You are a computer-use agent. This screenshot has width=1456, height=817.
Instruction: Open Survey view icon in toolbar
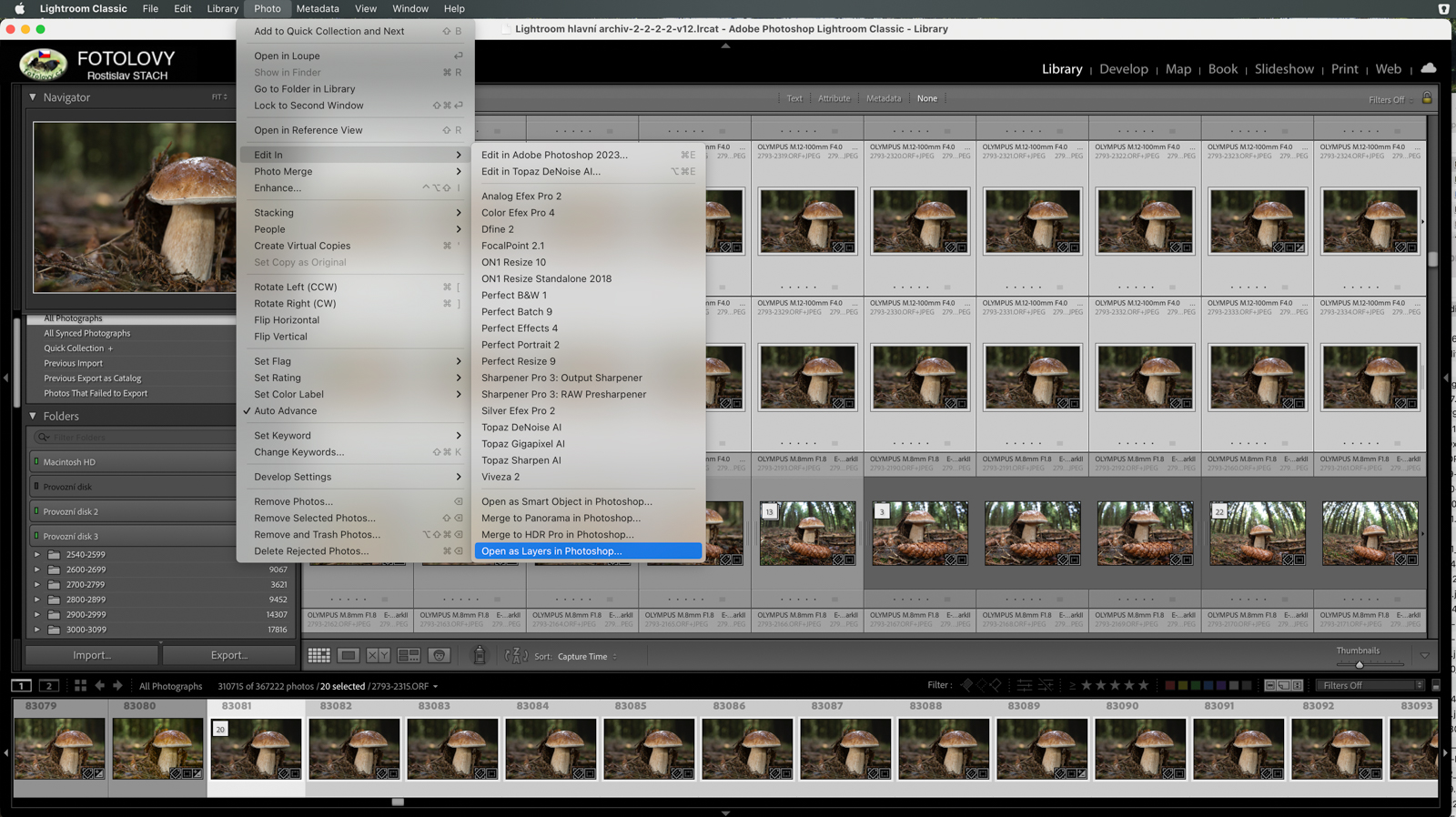409,655
